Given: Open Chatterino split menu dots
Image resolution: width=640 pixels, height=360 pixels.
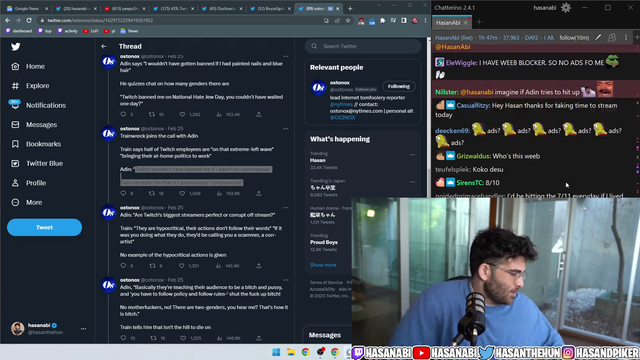Looking at the screenshot, I should pyautogui.click(x=626, y=38).
